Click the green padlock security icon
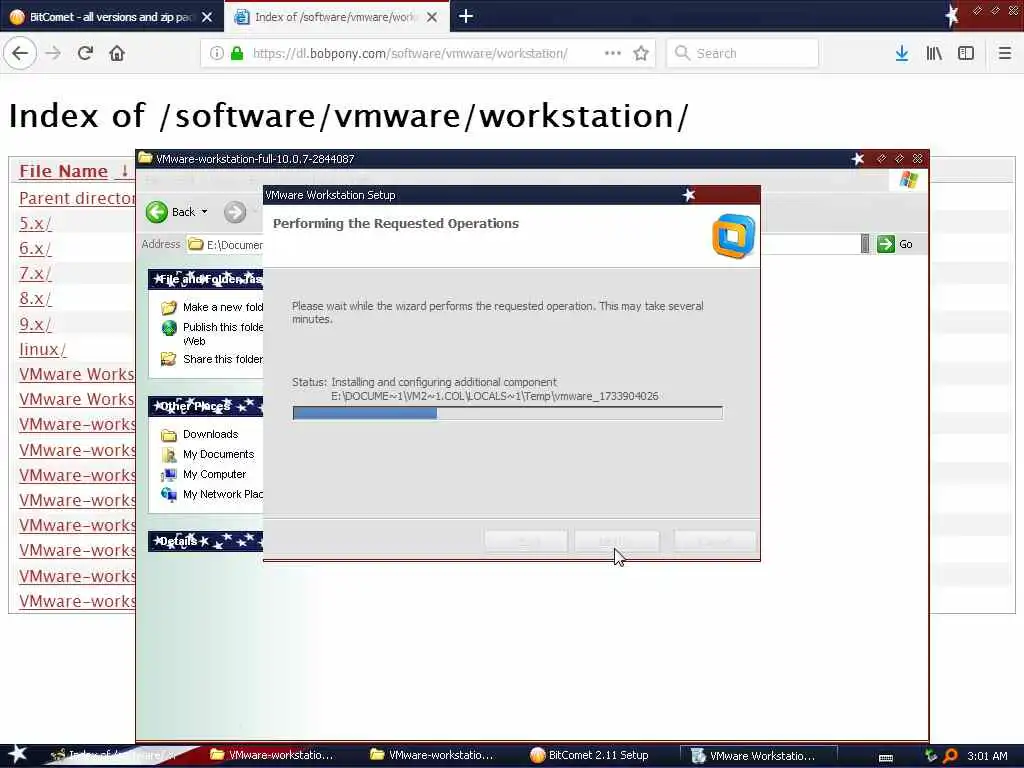 [237, 53]
